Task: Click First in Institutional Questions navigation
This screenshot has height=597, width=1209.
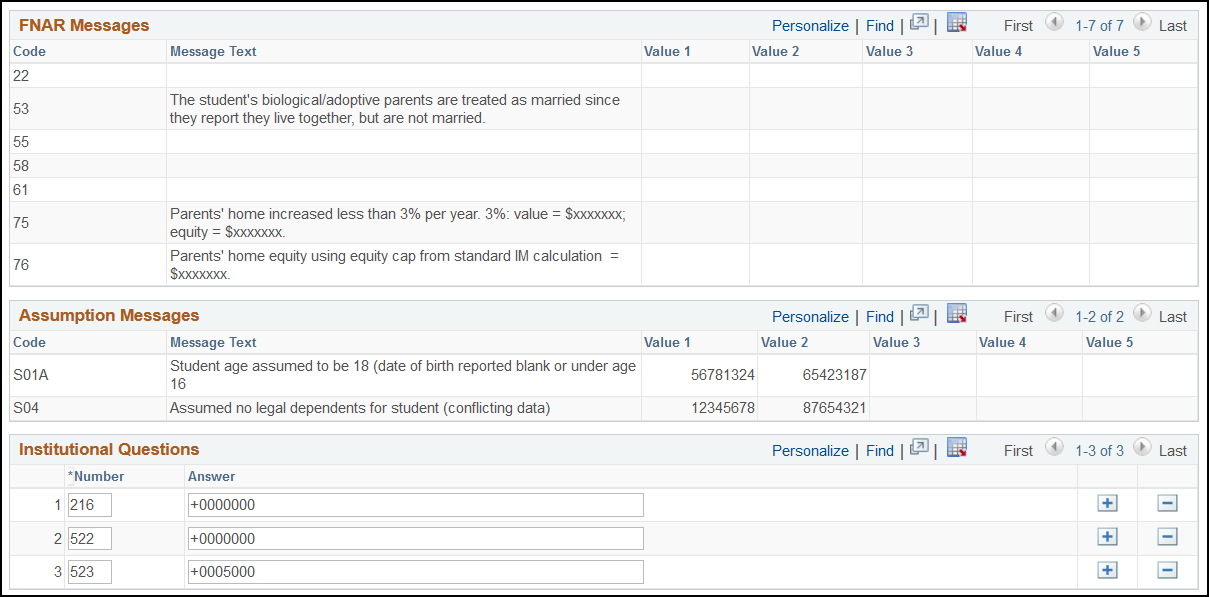Action: coord(1016,450)
